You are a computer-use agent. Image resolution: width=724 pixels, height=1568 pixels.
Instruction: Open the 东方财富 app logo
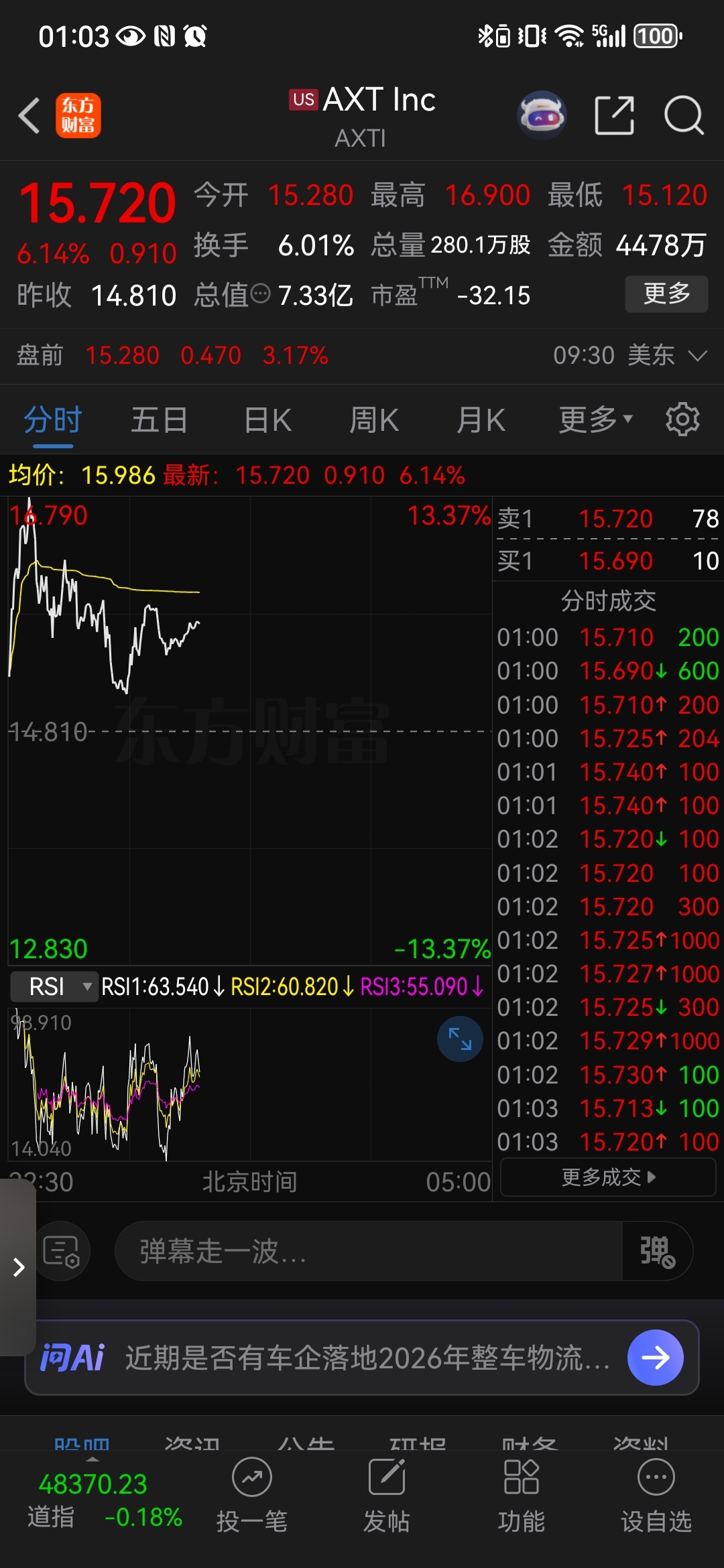pyautogui.click(x=78, y=115)
